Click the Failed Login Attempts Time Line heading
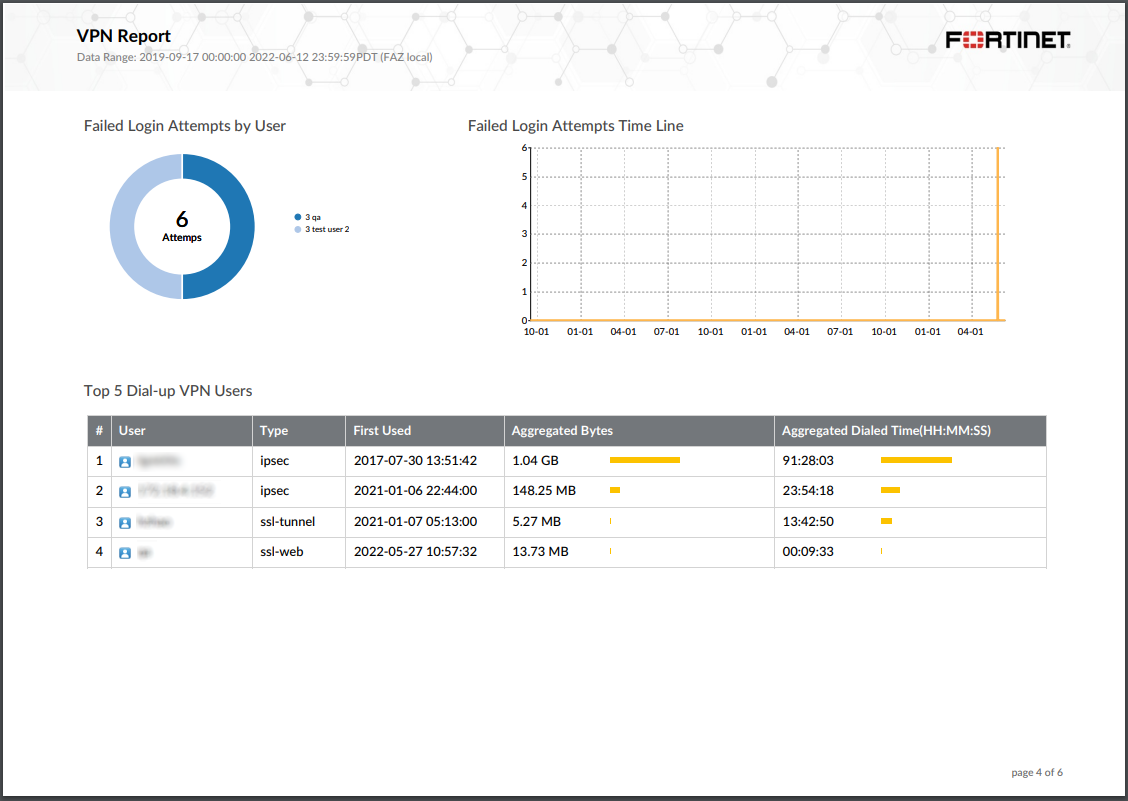Screen dimensions: 1128x801 [576, 126]
